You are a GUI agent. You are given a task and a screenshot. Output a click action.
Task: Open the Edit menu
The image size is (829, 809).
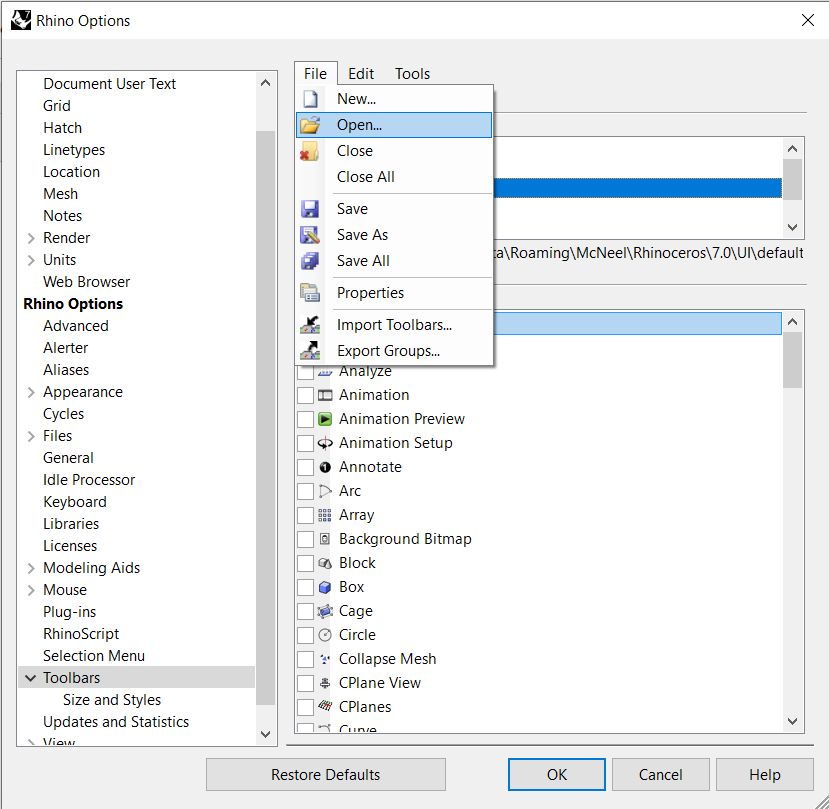361,74
